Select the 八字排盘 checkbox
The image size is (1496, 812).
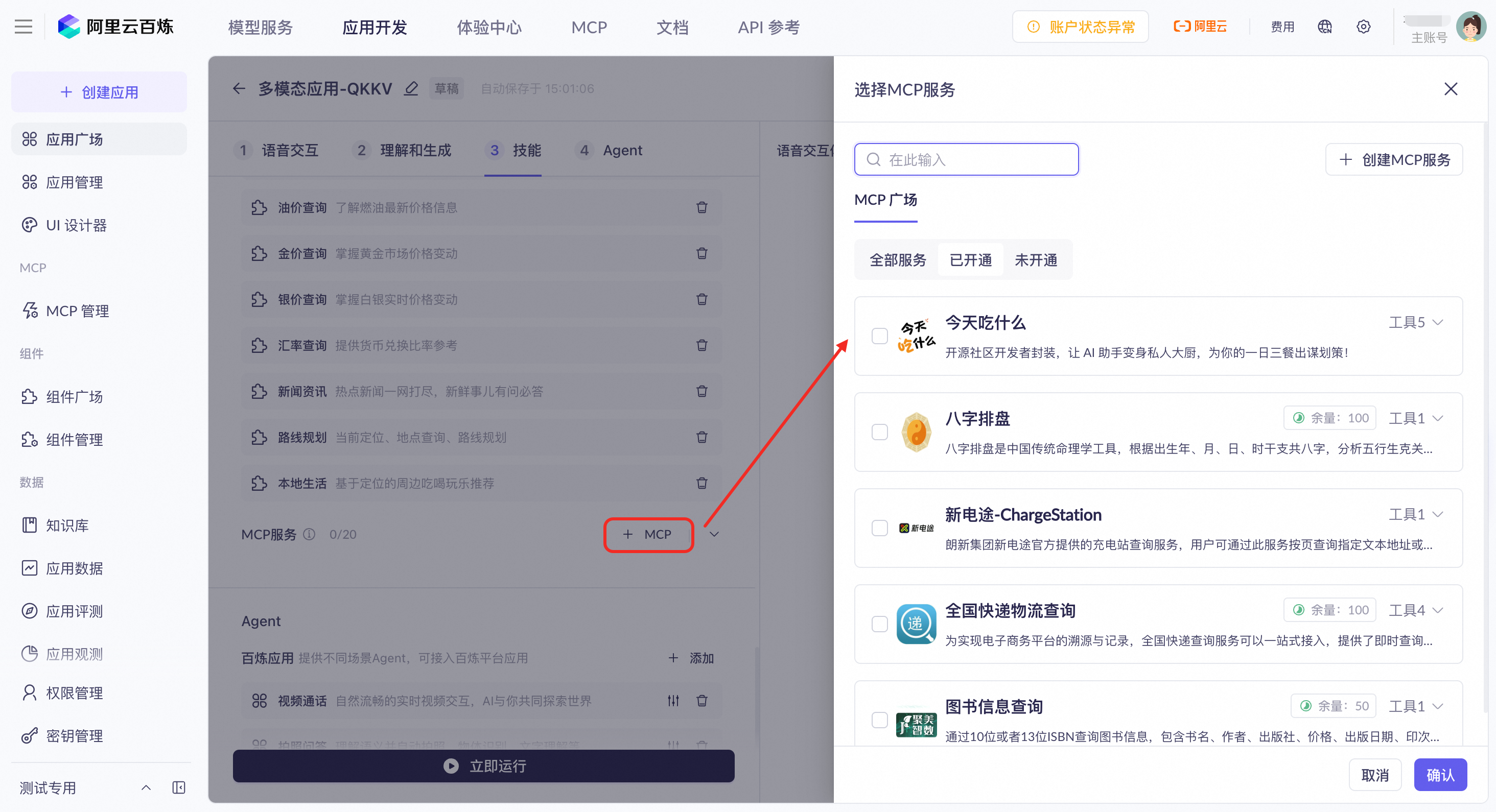(879, 432)
